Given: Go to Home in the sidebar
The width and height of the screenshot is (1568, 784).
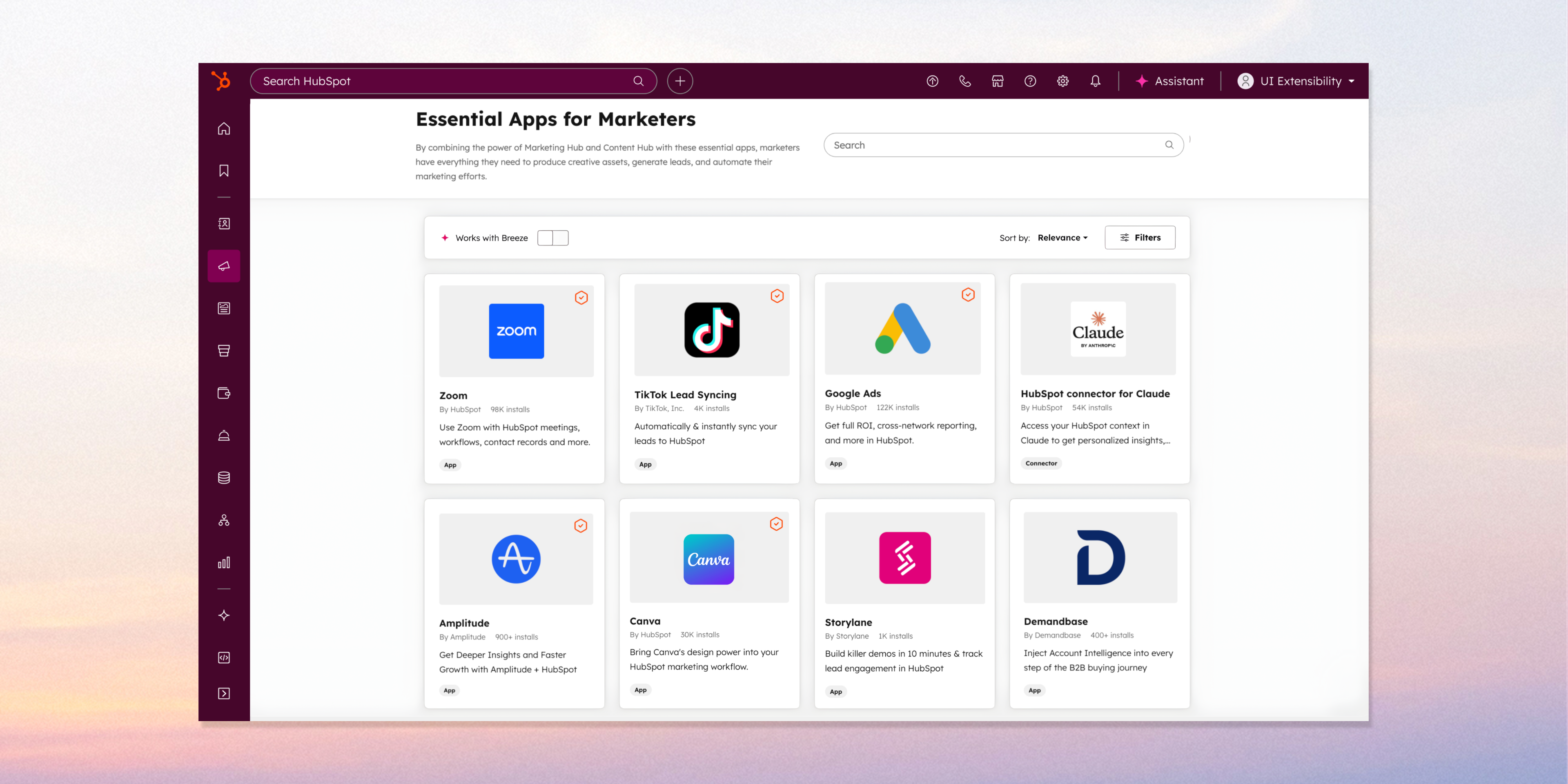Looking at the screenshot, I should pyautogui.click(x=224, y=129).
